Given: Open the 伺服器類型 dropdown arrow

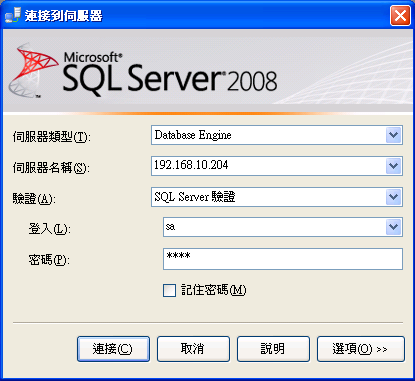Looking at the screenshot, I should [393, 135].
